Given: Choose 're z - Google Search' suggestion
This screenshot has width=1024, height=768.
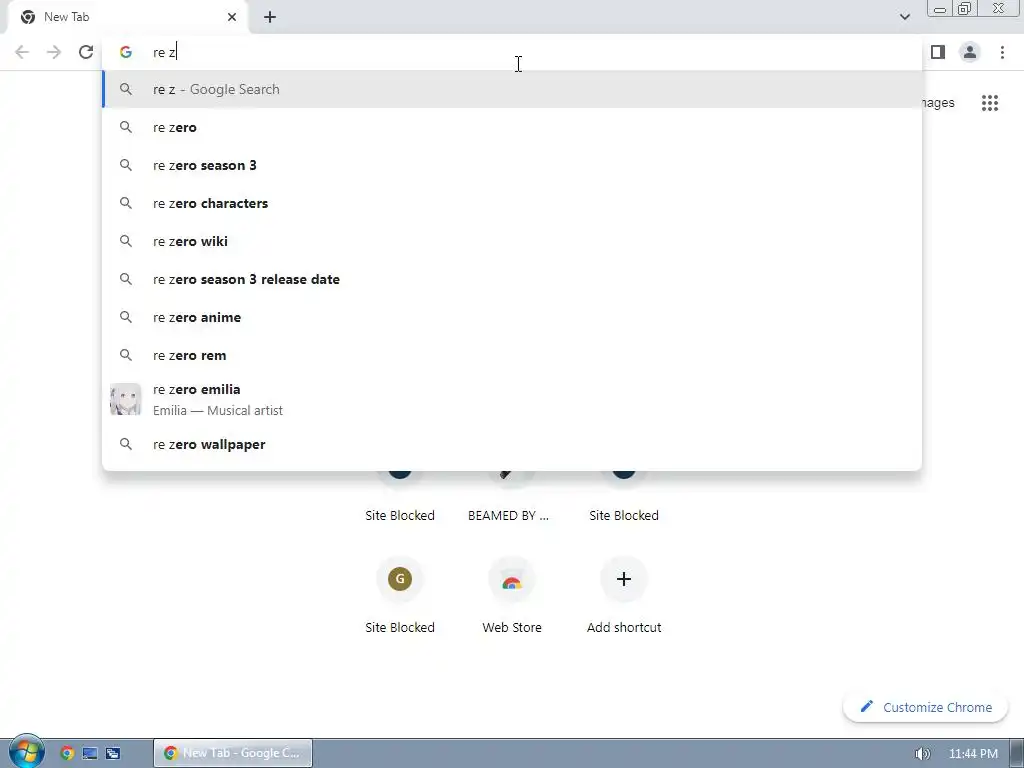Looking at the screenshot, I should 512,89.
